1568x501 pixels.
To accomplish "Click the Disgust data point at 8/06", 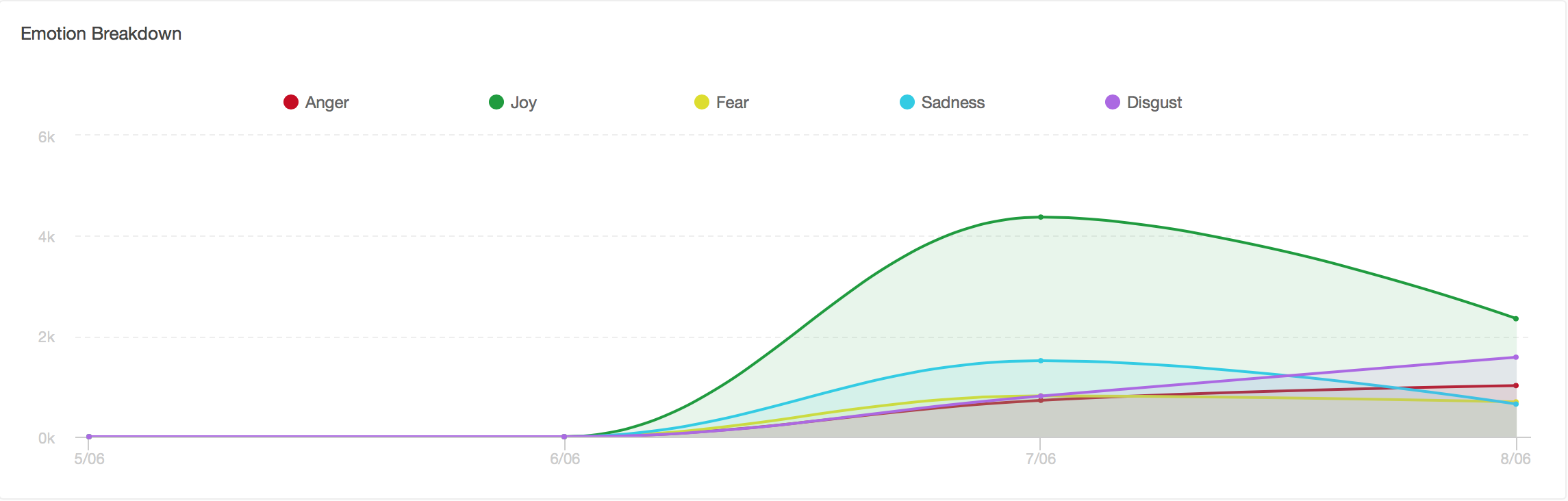I will 1516,357.
